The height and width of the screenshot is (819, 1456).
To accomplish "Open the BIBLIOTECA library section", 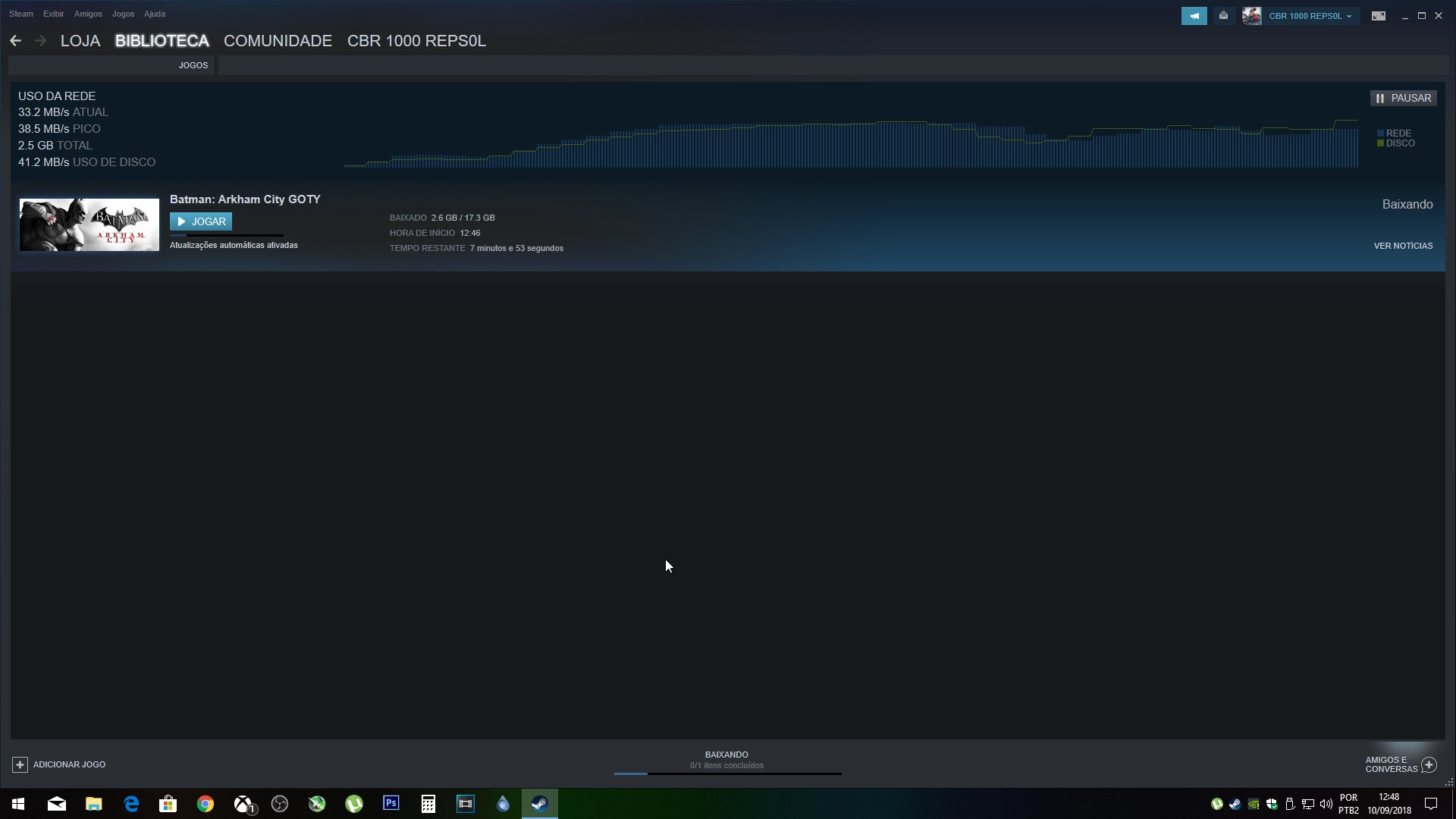I will [162, 41].
